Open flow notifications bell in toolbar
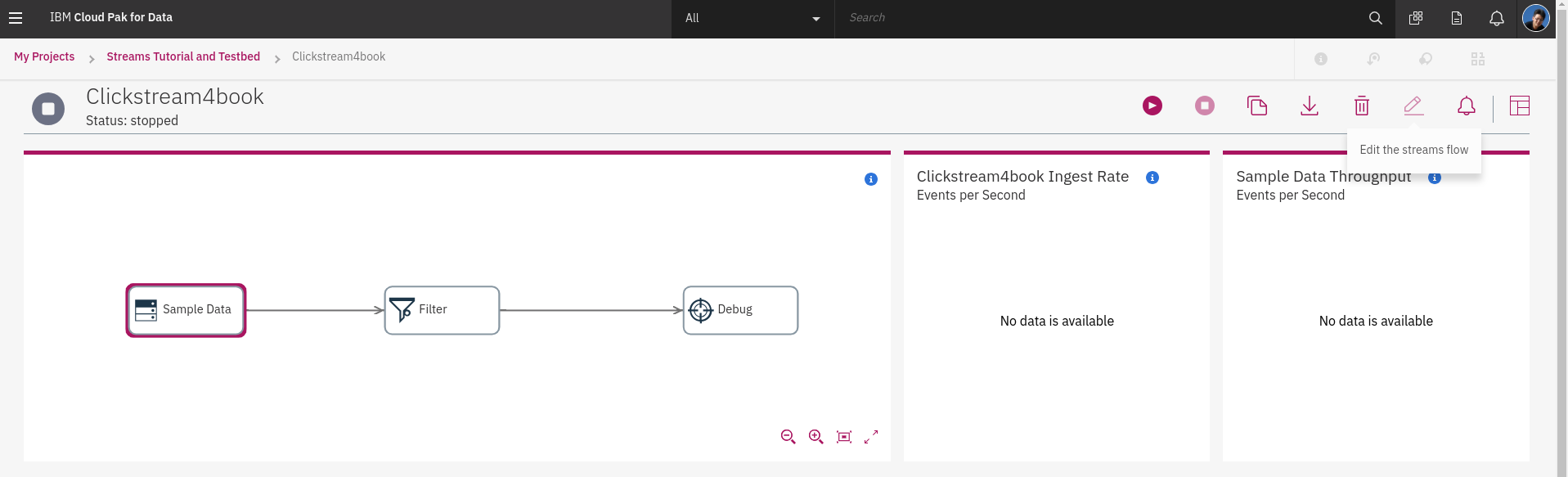Screen dimensions: 1568x477 (1467, 106)
